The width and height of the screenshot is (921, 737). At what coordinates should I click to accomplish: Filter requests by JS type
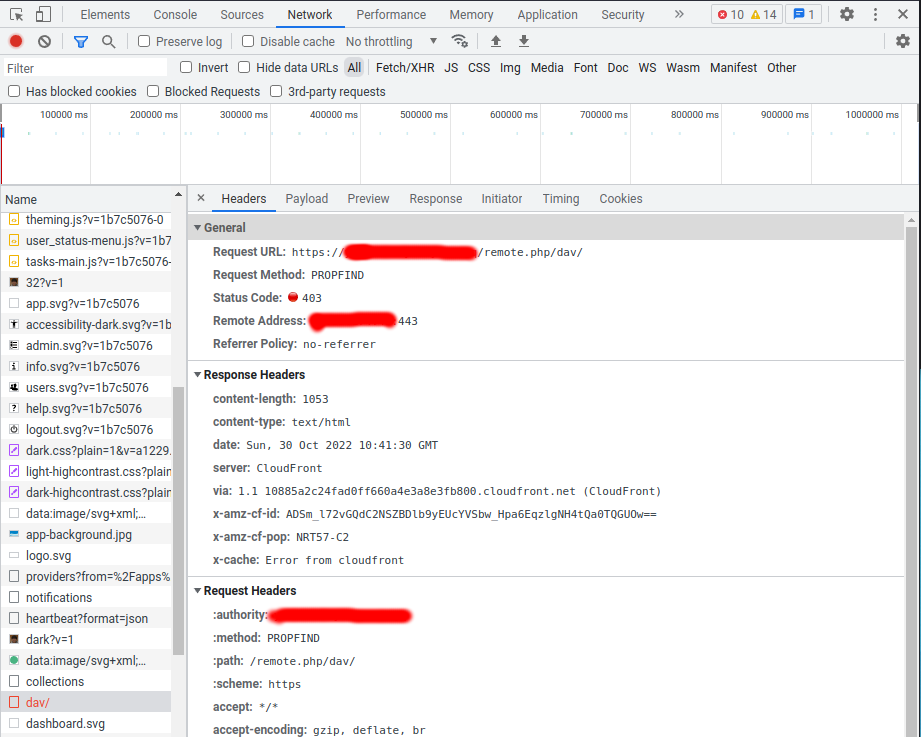coord(451,68)
